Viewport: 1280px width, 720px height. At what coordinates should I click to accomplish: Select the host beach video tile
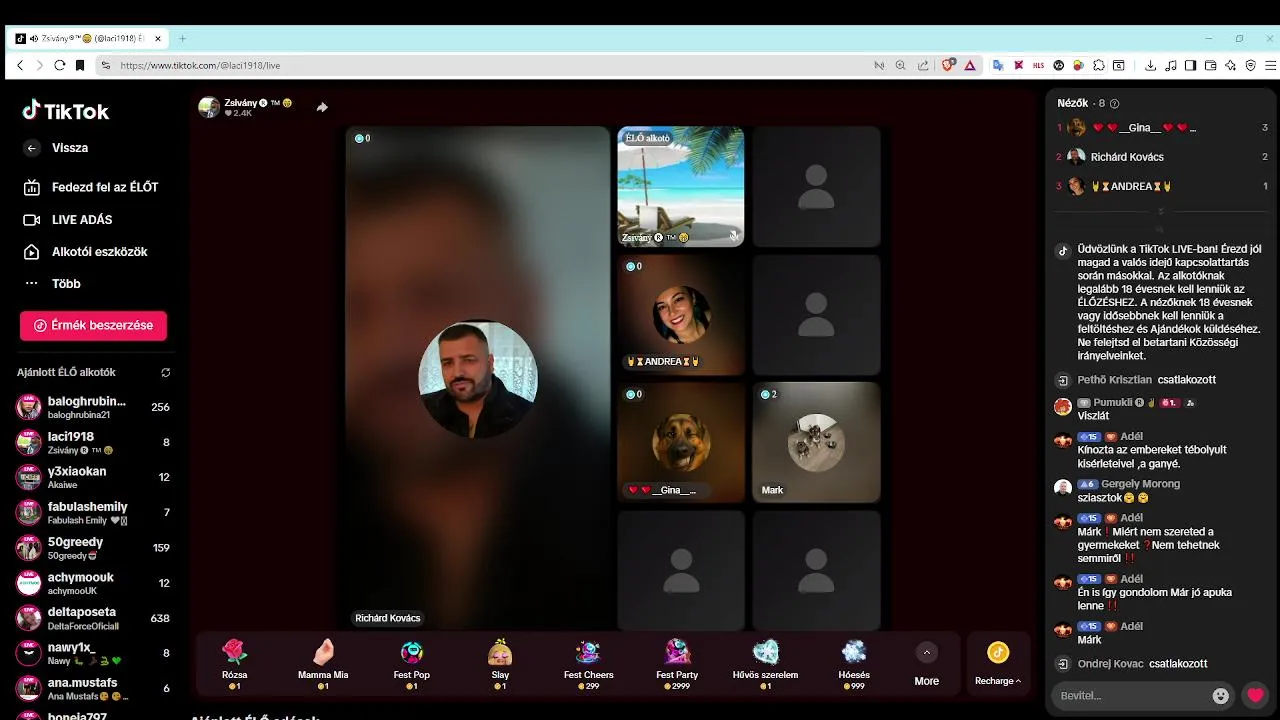tap(680, 186)
